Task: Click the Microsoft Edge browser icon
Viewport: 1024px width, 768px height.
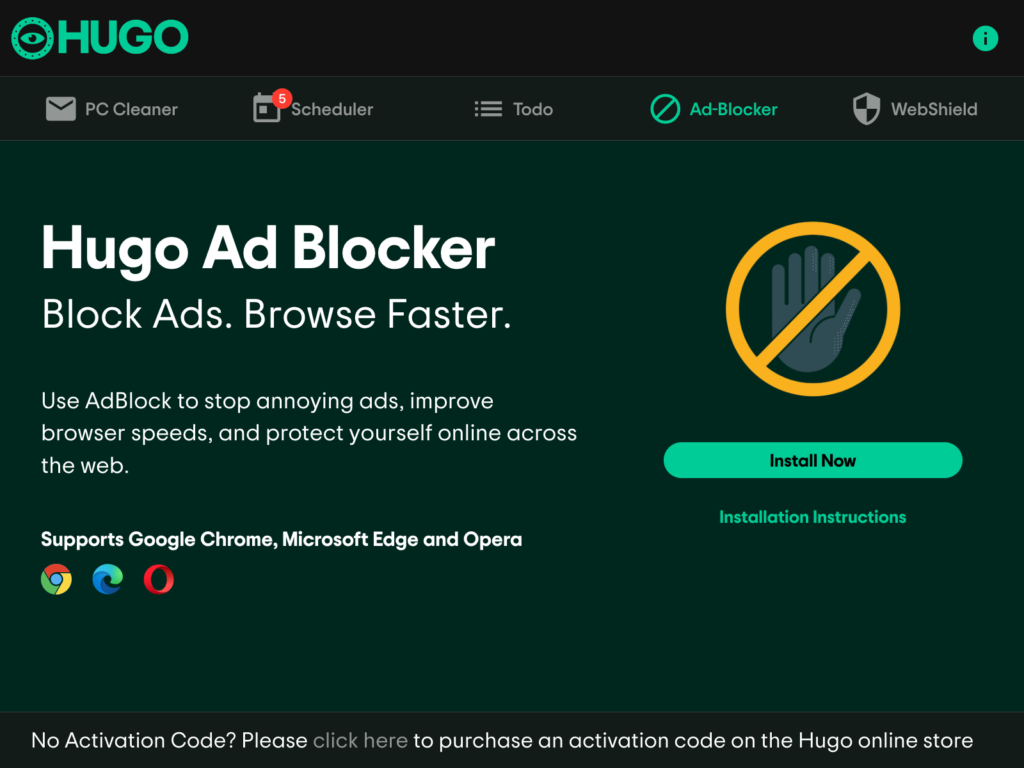Action: tap(107, 579)
